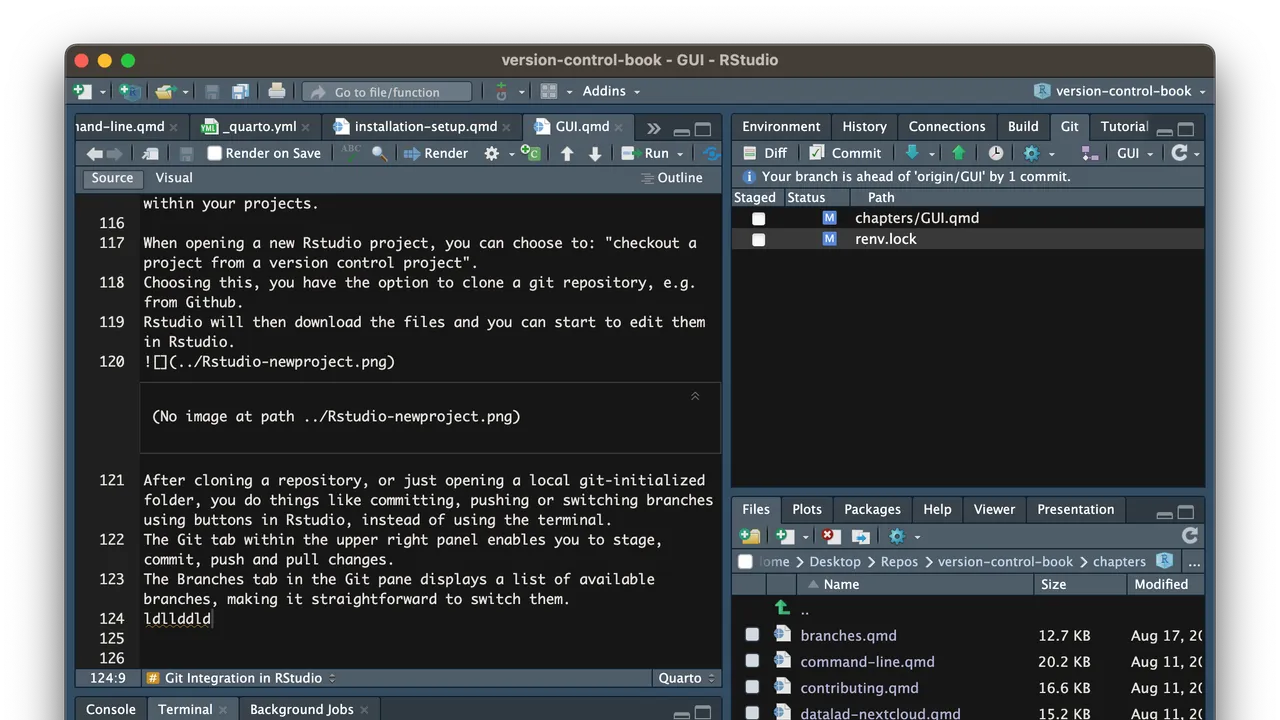Create a new folder in Files pane

tap(750, 536)
